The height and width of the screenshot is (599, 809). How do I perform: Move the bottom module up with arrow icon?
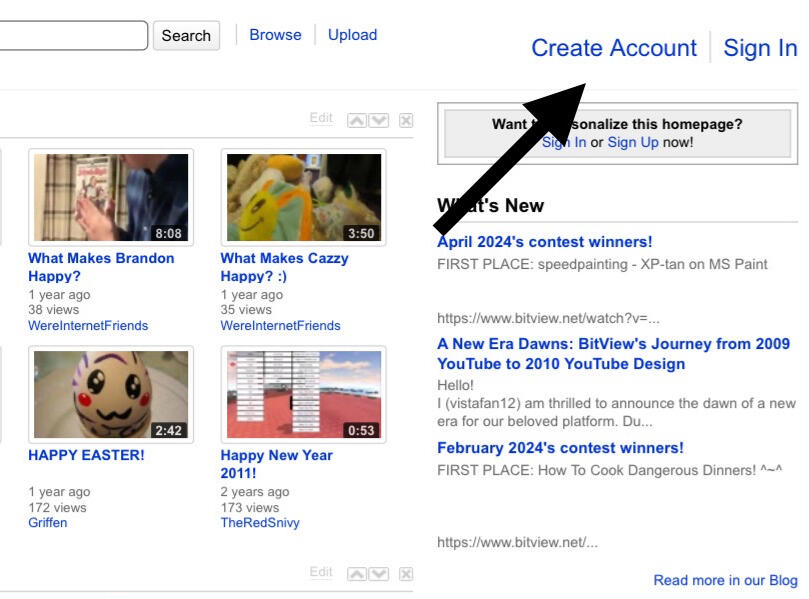click(x=357, y=574)
